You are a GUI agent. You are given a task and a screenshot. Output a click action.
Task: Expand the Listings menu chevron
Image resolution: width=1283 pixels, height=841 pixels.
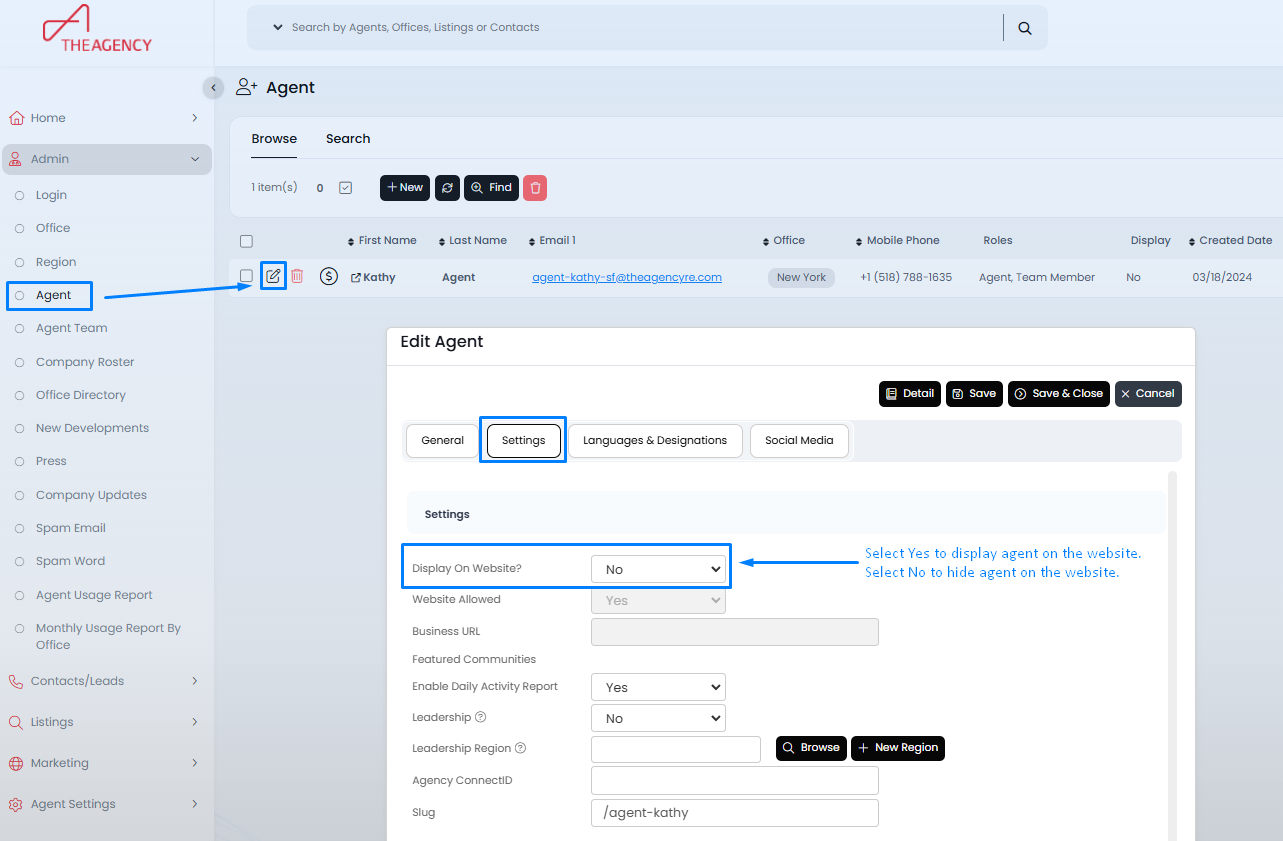(x=195, y=722)
